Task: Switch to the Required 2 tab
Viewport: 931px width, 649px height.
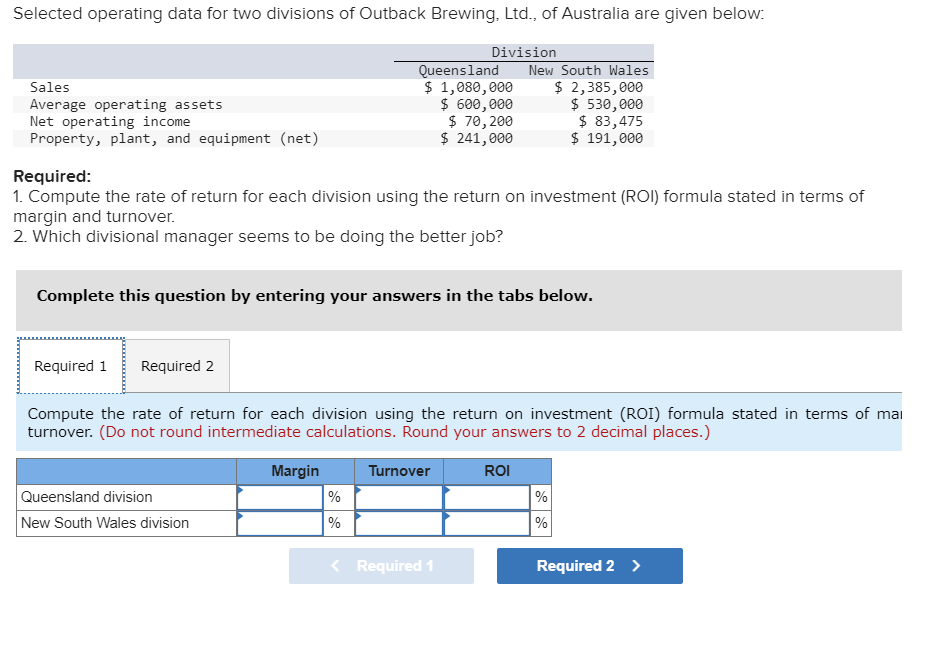Action: [177, 365]
